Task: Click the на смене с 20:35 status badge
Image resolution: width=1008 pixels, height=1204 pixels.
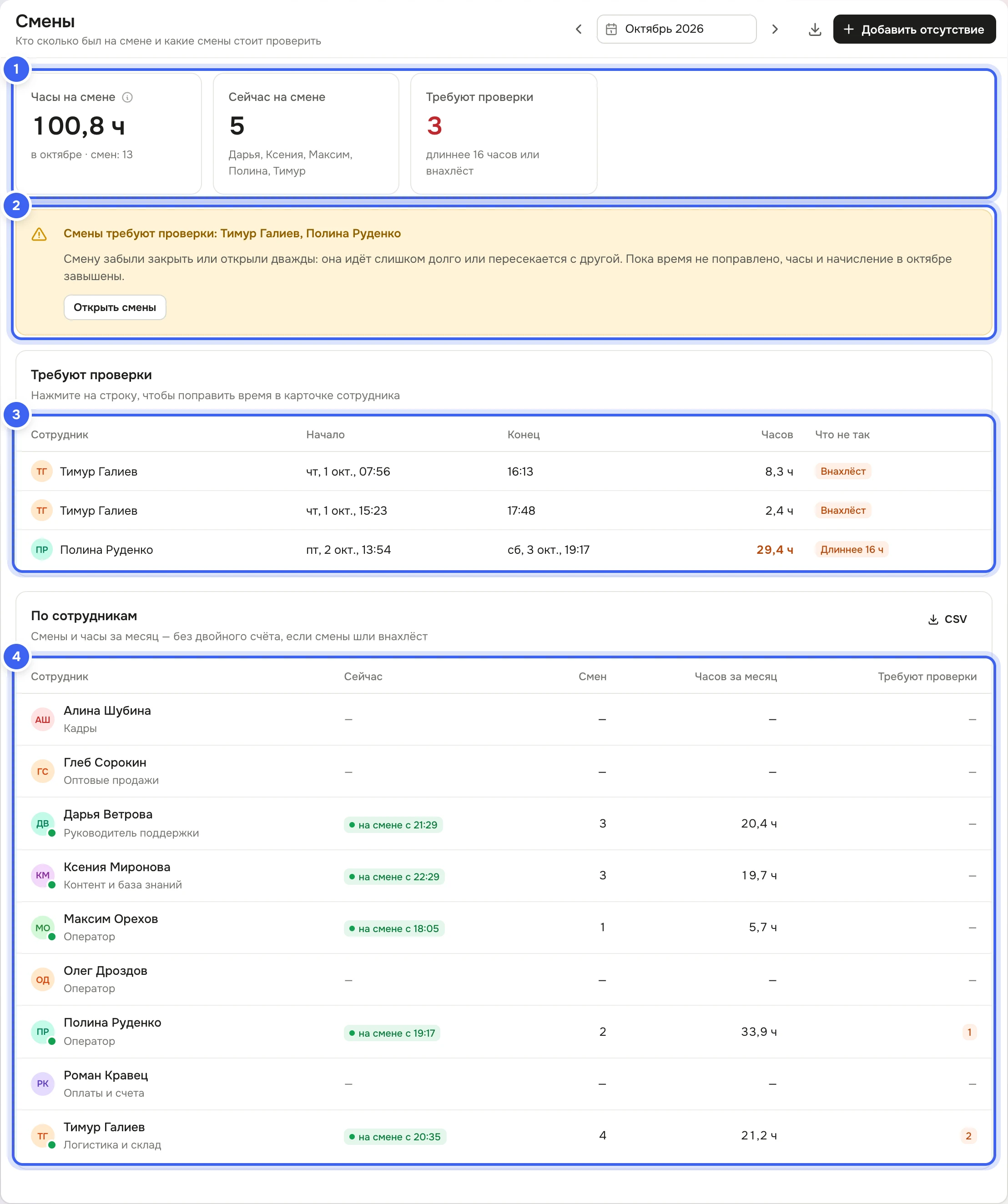Action: (x=395, y=1137)
